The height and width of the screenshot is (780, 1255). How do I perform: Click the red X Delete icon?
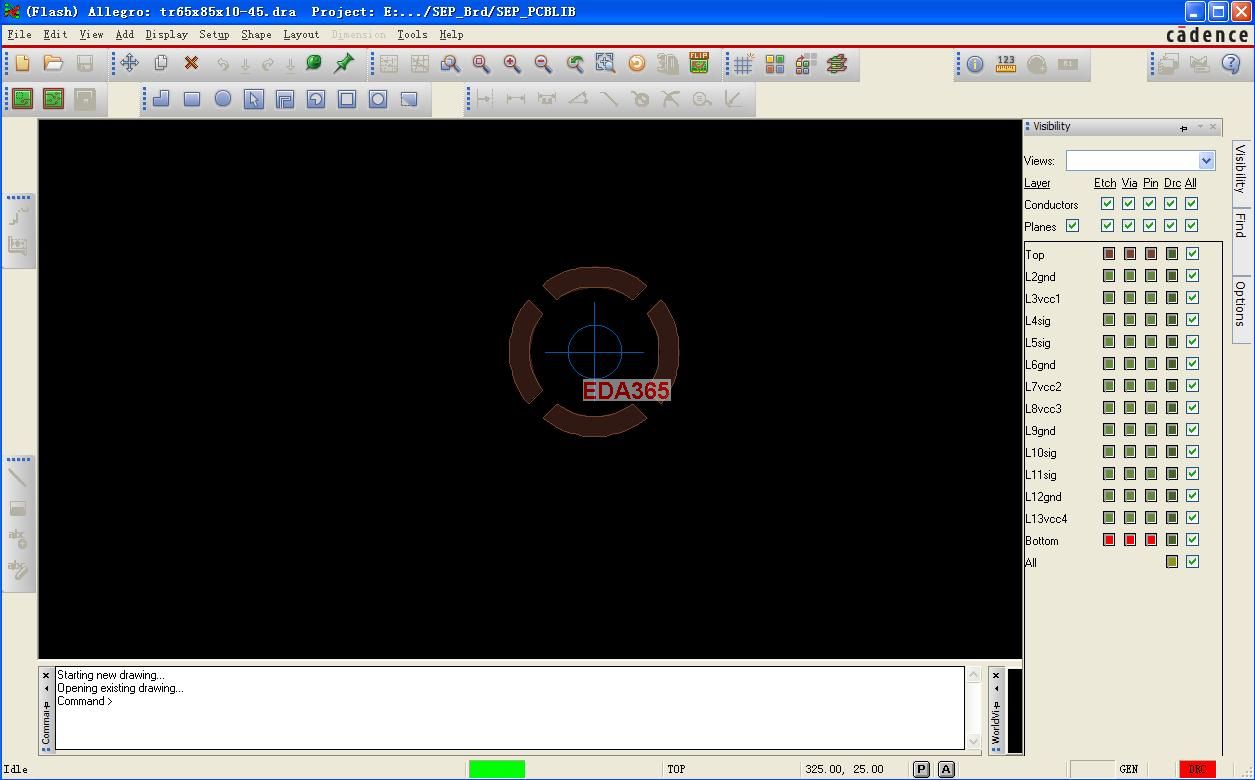[191, 63]
